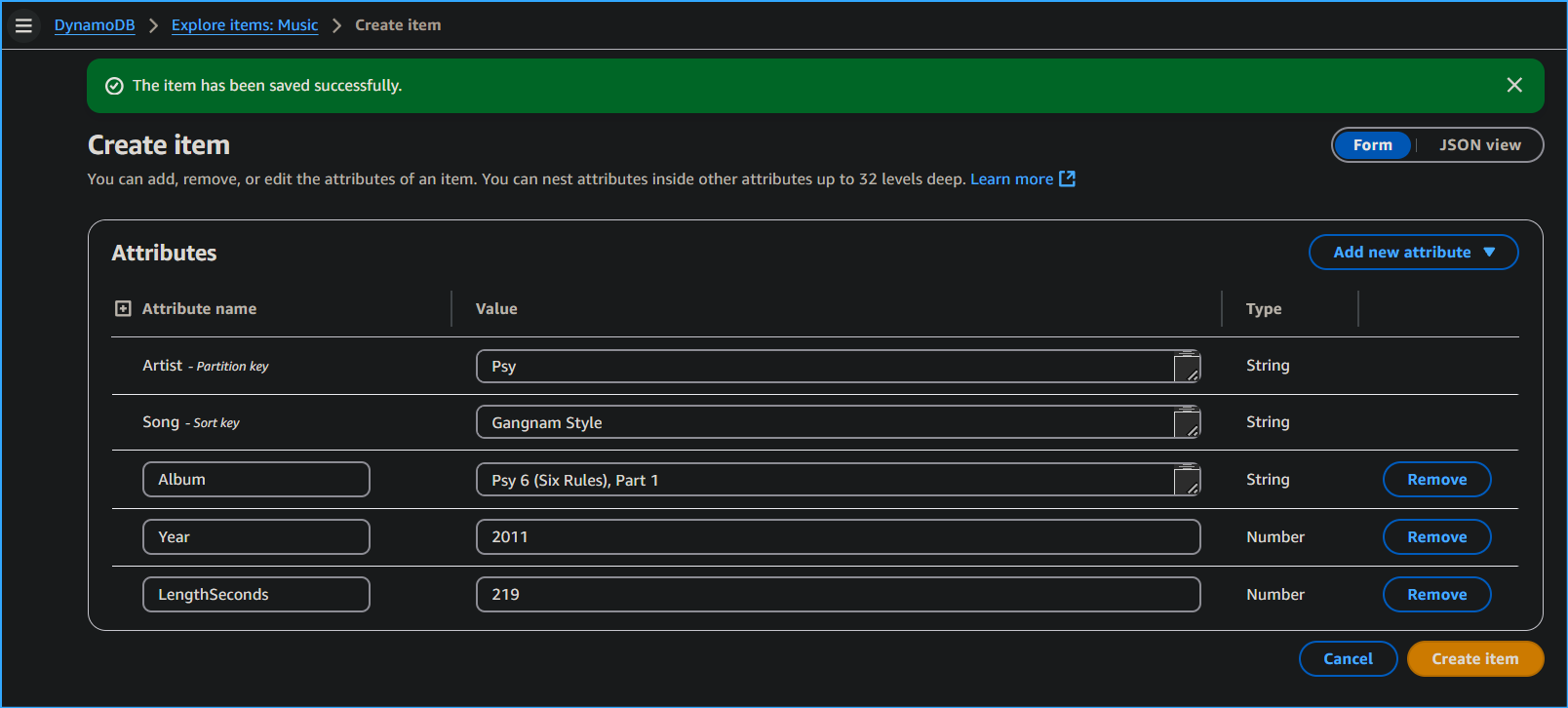
Task: Click the Create item button
Action: [1475, 659]
